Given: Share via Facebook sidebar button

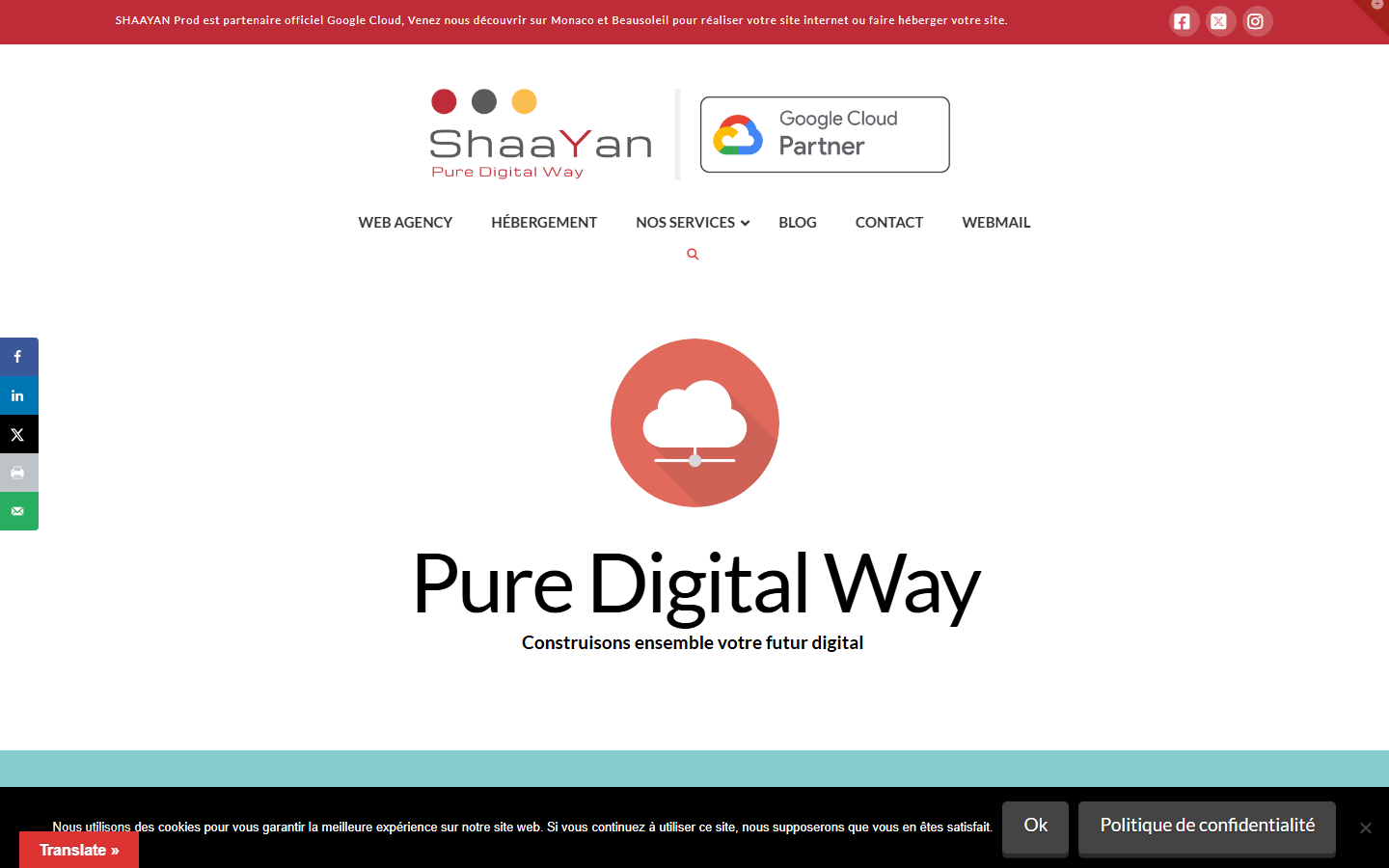Looking at the screenshot, I should pyautogui.click(x=18, y=357).
